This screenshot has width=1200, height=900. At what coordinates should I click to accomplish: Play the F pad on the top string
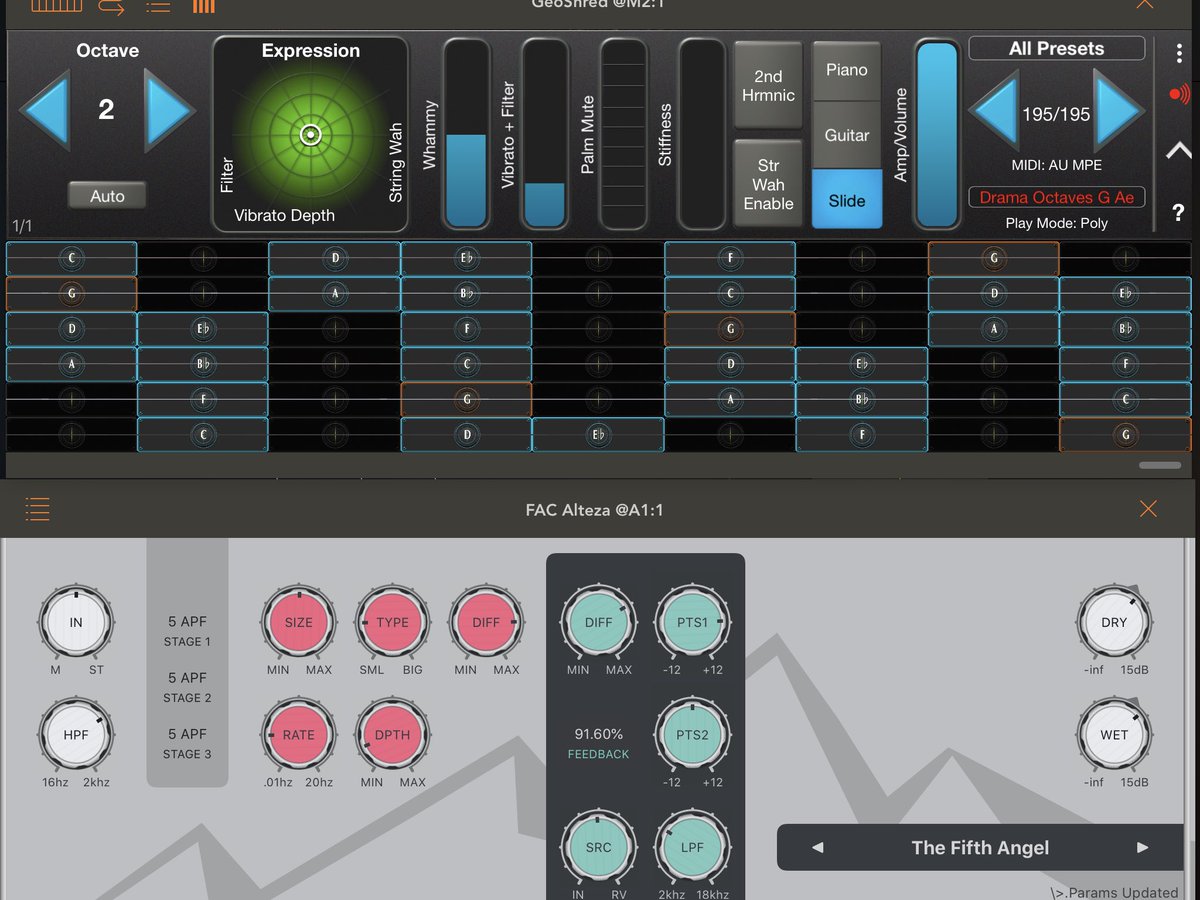click(x=730, y=258)
